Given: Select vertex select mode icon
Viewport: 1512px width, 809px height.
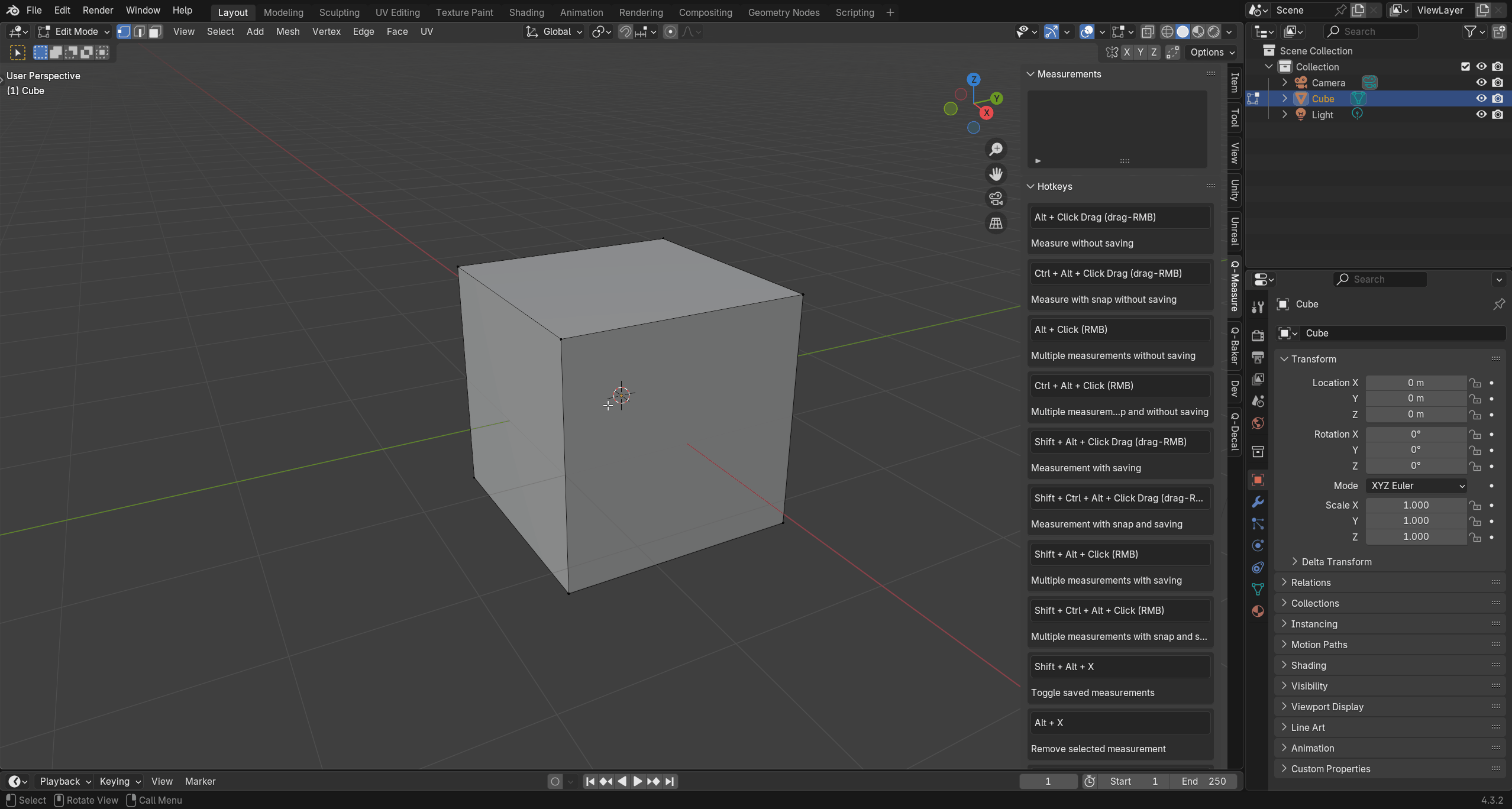Looking at the screenshot, I should click(124, 31).
